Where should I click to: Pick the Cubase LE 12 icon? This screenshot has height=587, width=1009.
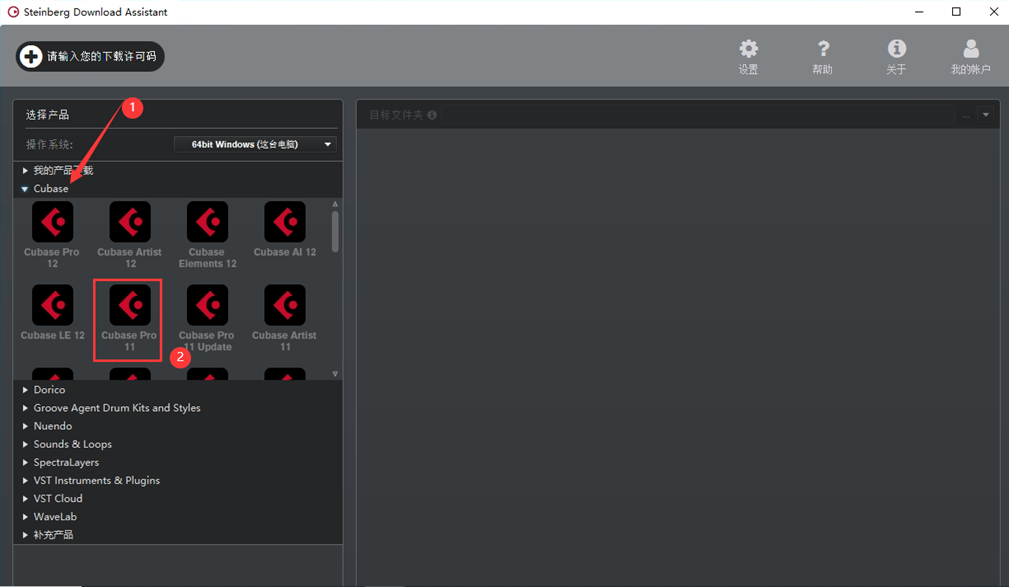point(52,306)
